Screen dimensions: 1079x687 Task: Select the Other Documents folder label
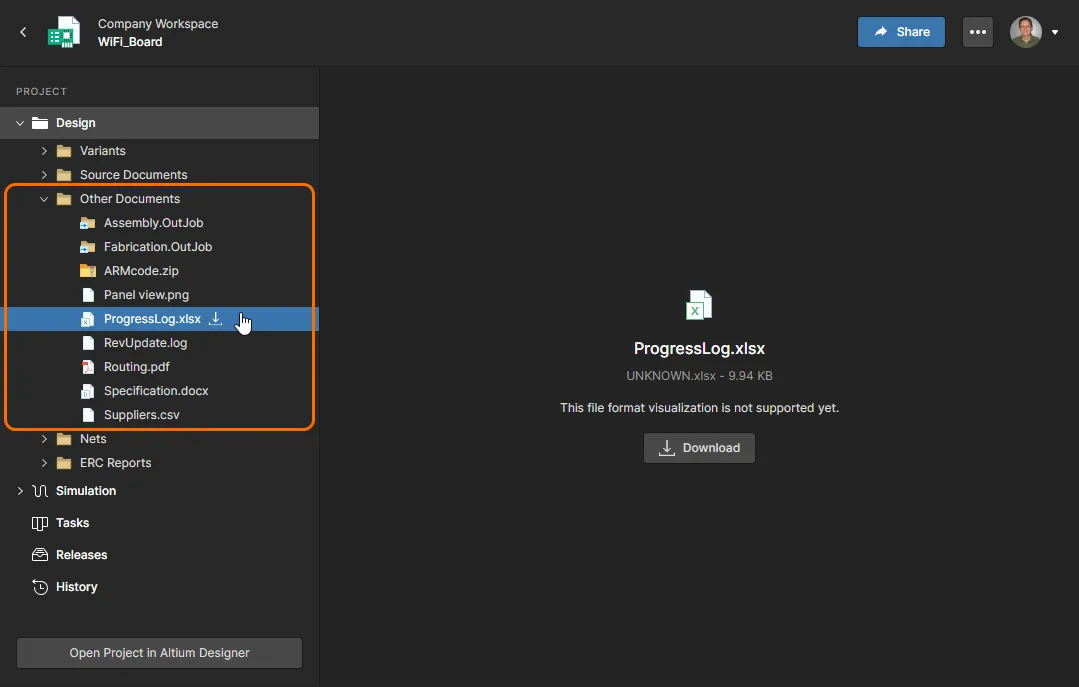[x=130, y=199]
